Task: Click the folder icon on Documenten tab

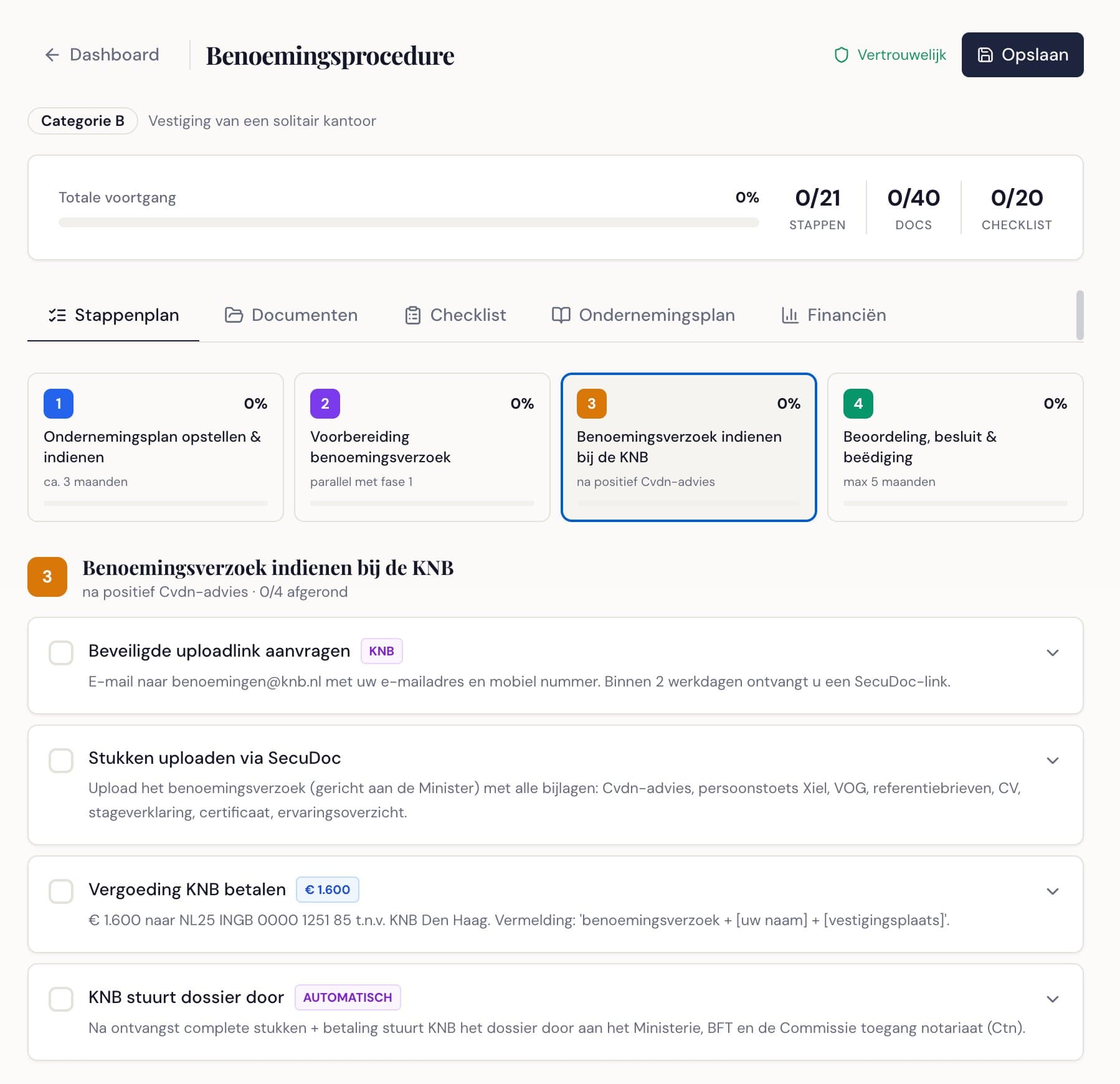Action: (x=234, y=315)
